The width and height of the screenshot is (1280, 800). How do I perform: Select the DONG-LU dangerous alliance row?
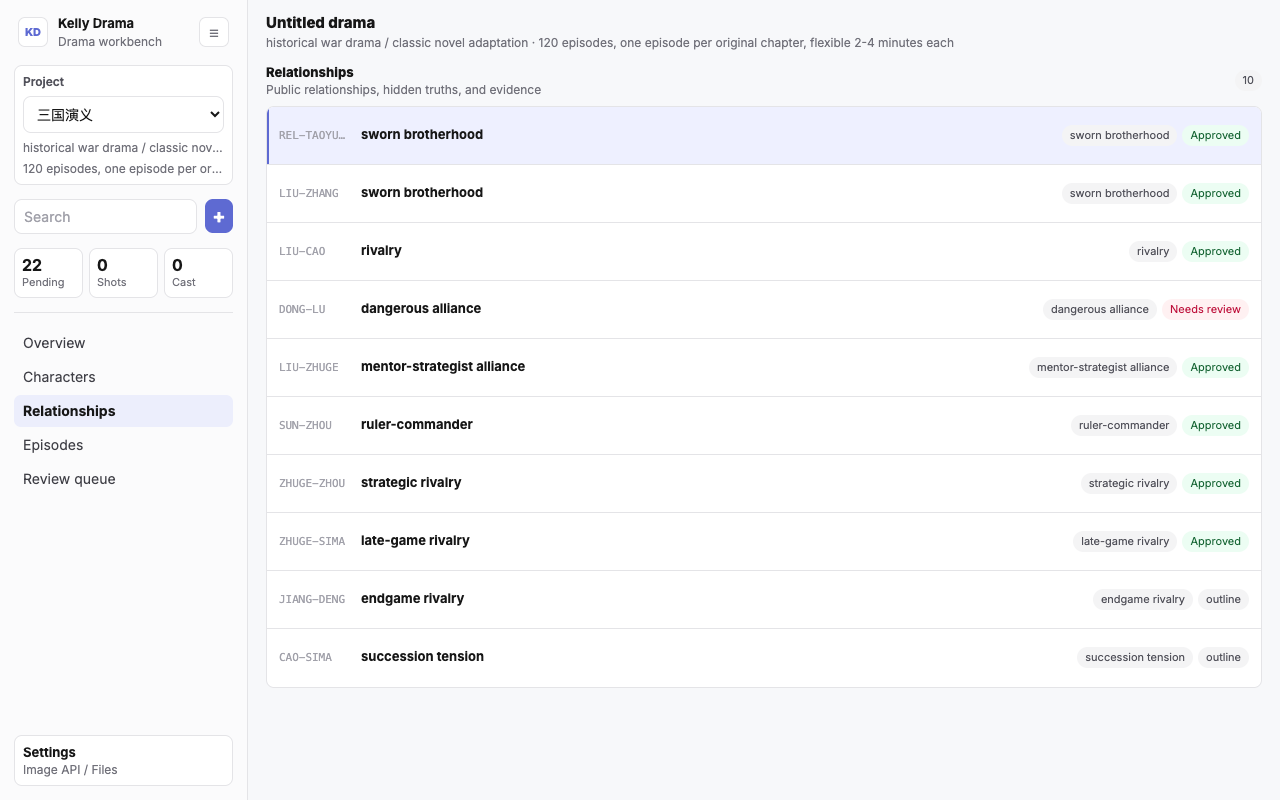point(764,309)
